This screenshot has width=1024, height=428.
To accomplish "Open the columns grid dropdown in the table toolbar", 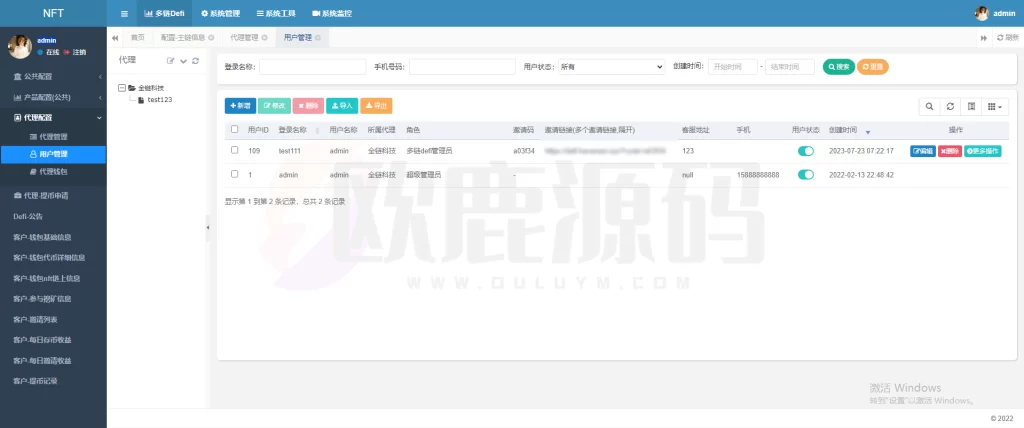I will click(x=995, y=107).
